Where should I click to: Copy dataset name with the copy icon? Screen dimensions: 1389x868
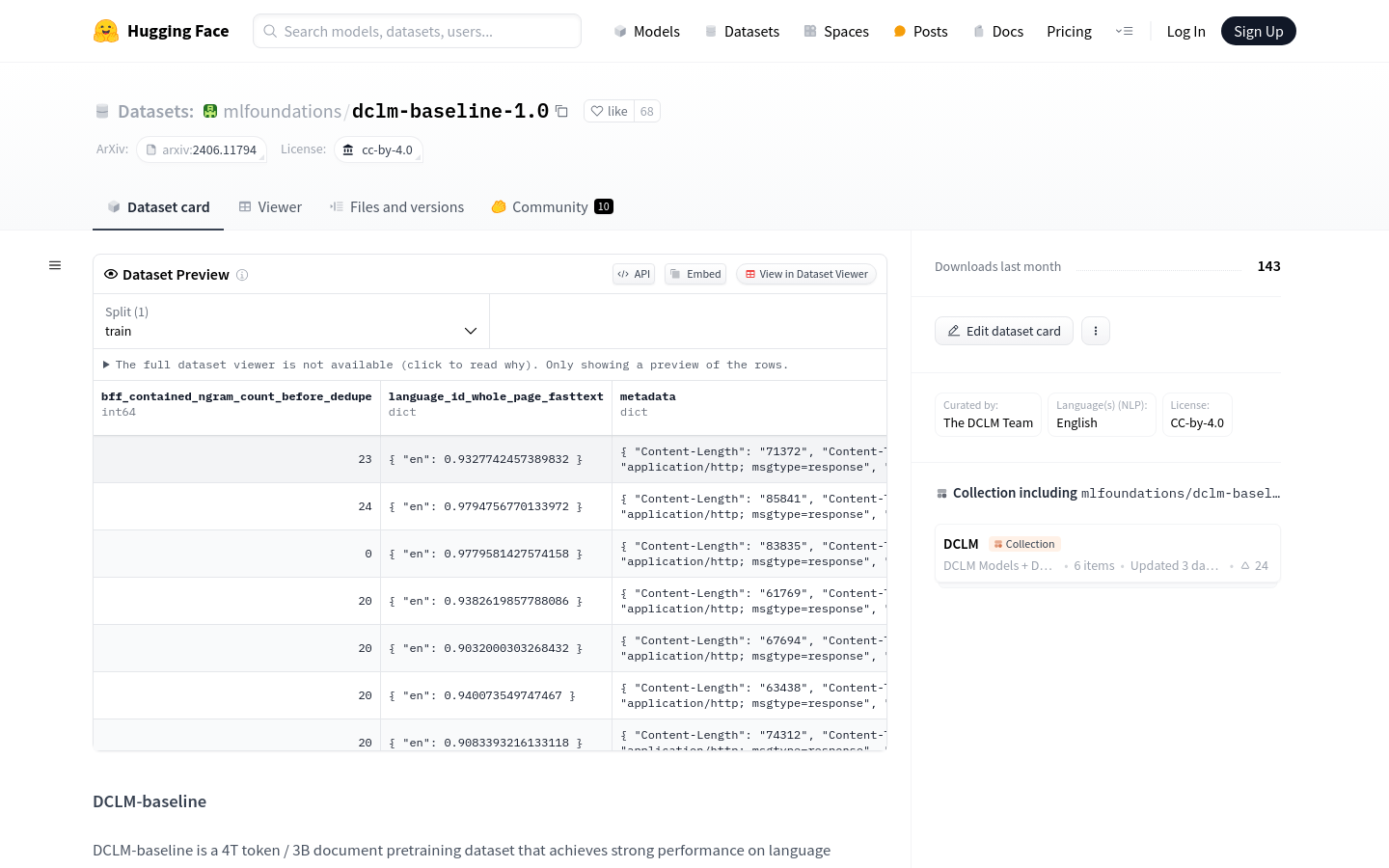coord(561,111)
